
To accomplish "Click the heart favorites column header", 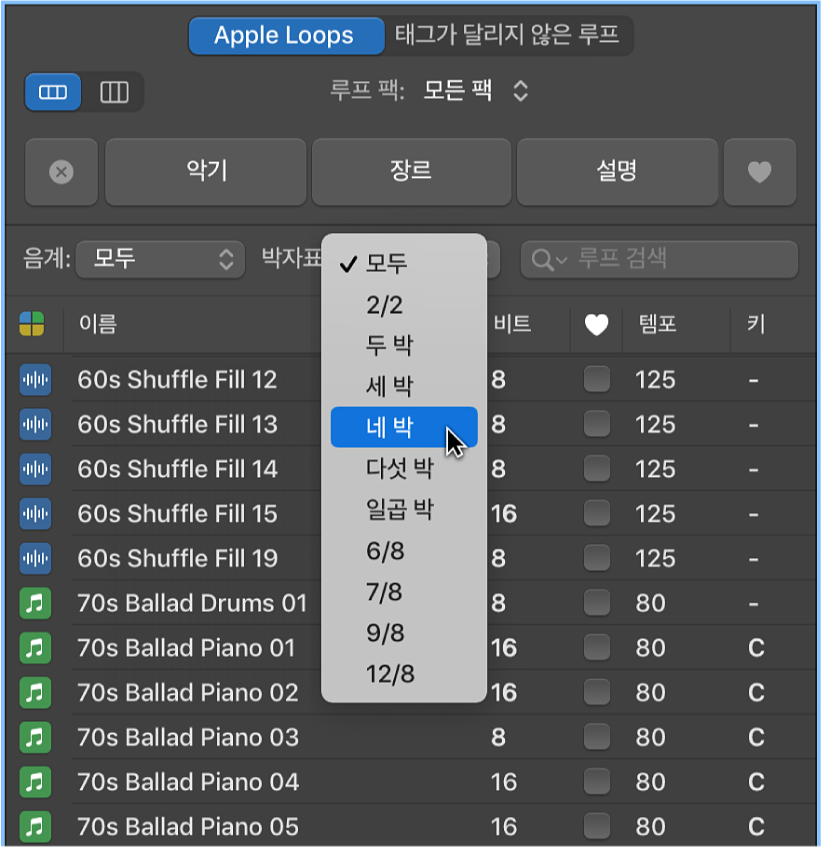I will coord(597,324).
